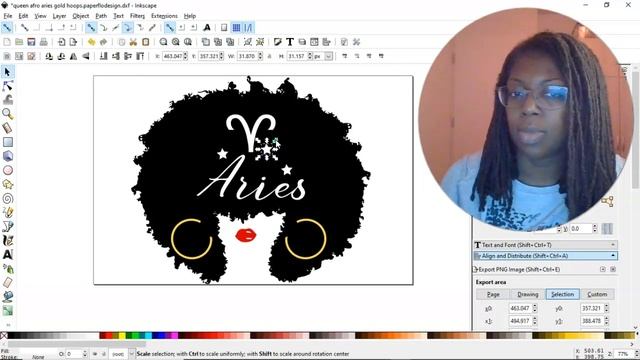
Task: Open the File menu
Action: pos(8,16)
